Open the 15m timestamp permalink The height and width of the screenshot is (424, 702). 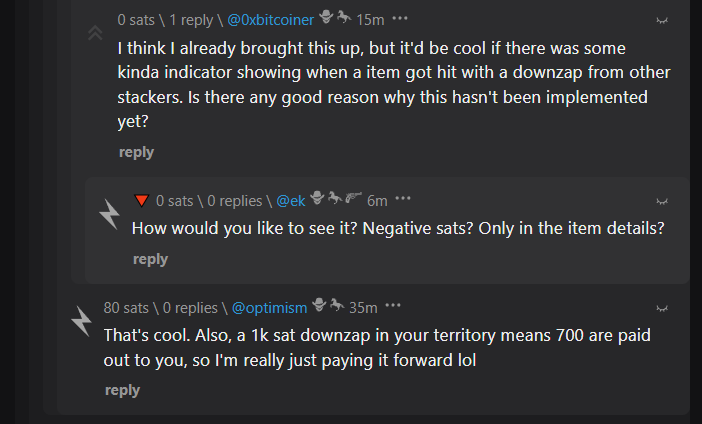(x=370, y=20)
